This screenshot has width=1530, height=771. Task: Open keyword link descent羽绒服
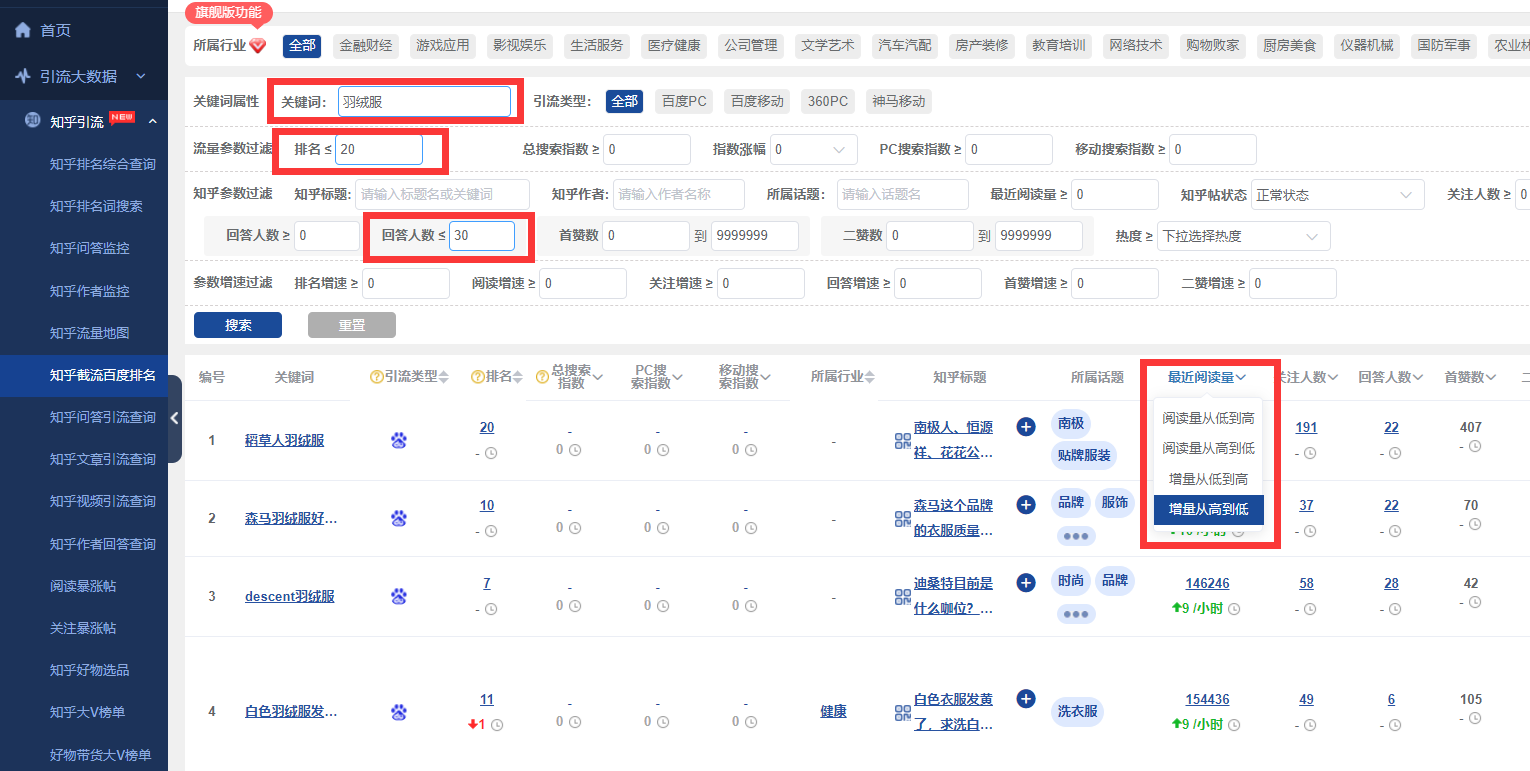pyautogui.click(x=290, y=596)
